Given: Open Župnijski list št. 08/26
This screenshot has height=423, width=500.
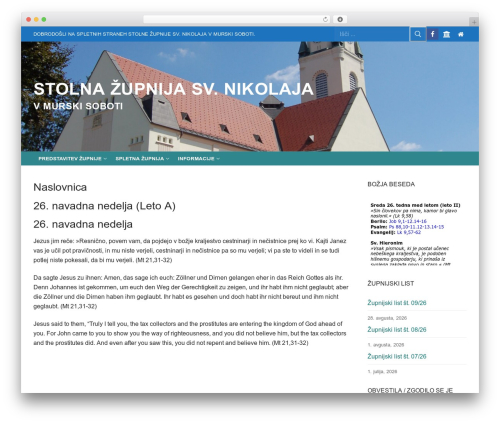Looking at the screenshot, I should pyautogui.click(x=397, y=329).
